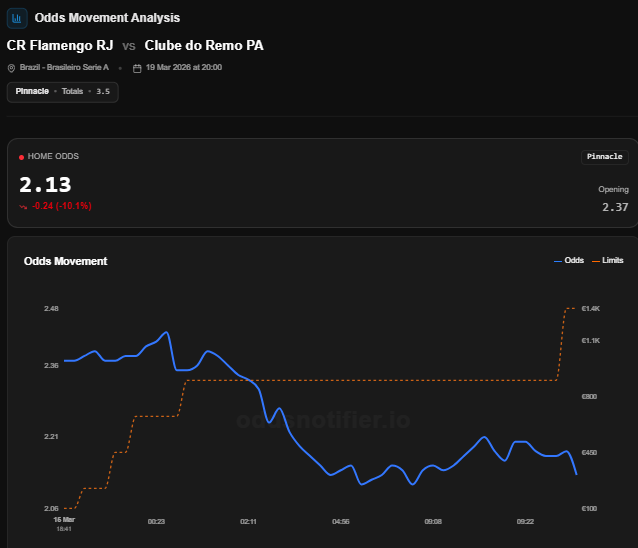The image size is (638, 548).
Task: Click the calendar date icon
Action: pos(137,68)
